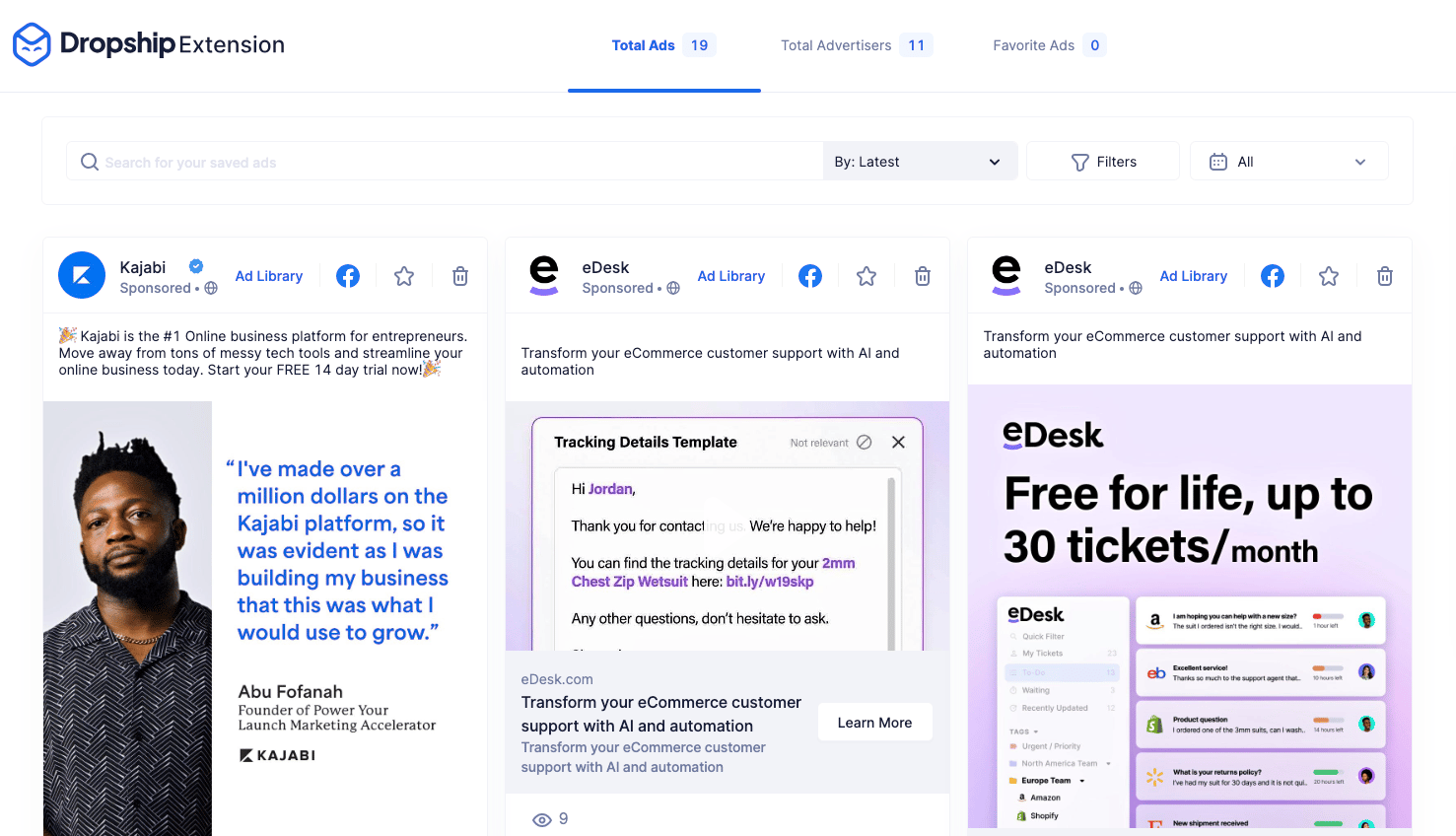Open the Kajabi advertiser avatar
The height and width of the screenshot is (836, 1456).
point(82,275)
